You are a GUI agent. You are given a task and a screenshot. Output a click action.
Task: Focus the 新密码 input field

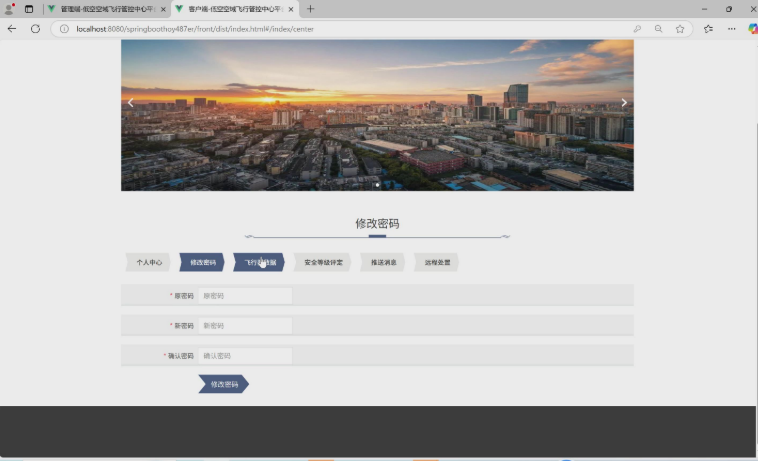[245, 326]
